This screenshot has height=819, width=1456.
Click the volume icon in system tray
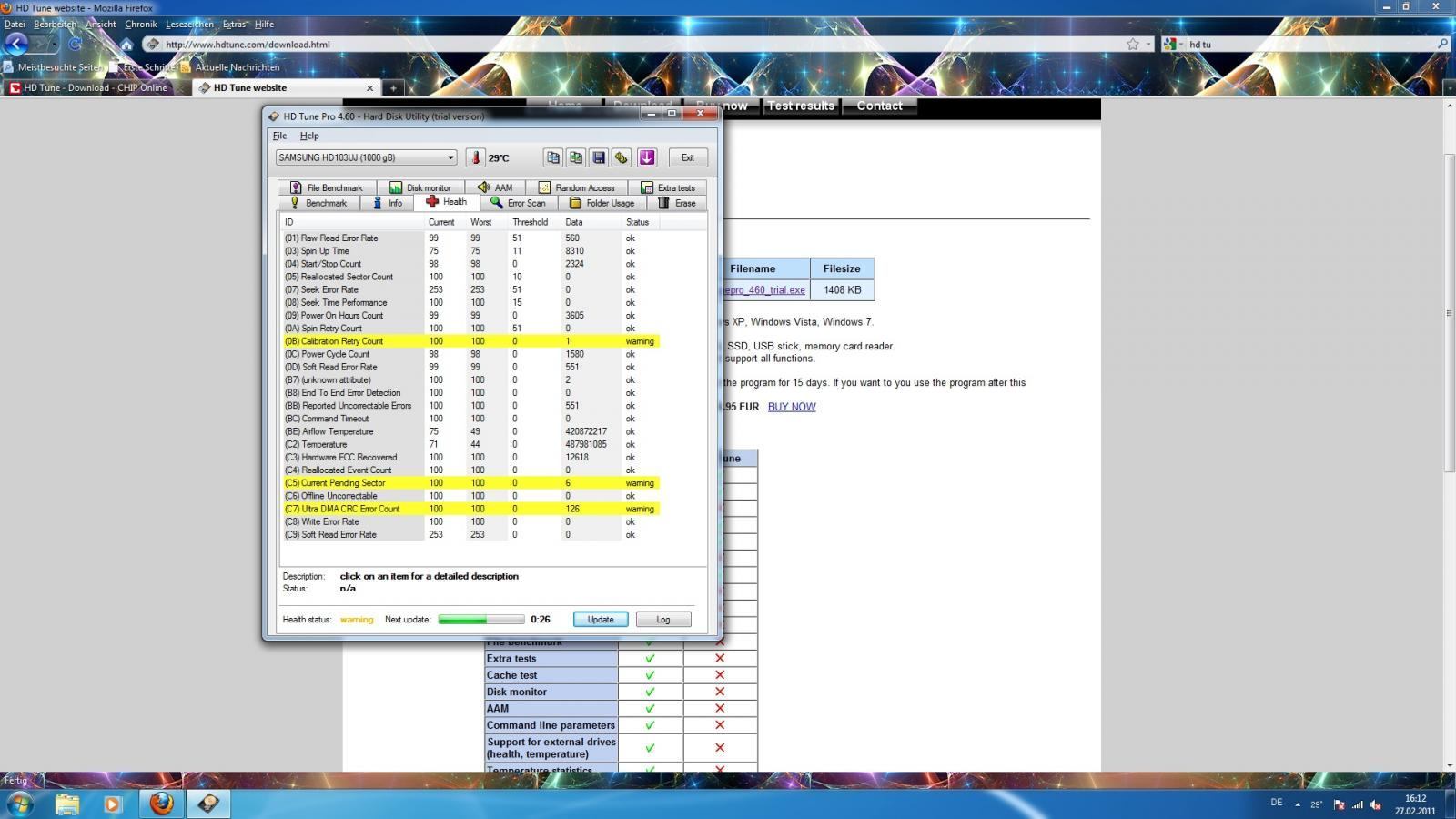pyautogui.click(x=1376, y=804)
